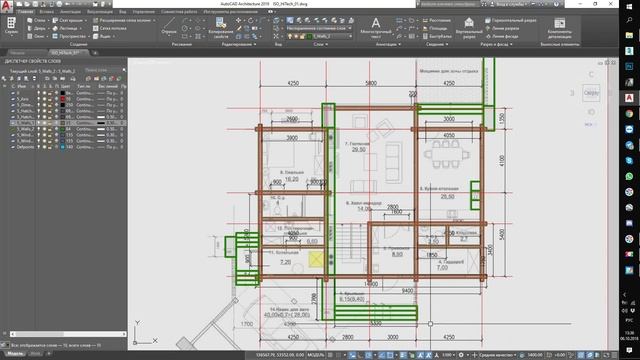Screen dimensions: 640x360
Task: Click the layer search input field
Action: [x=102, y=70]
